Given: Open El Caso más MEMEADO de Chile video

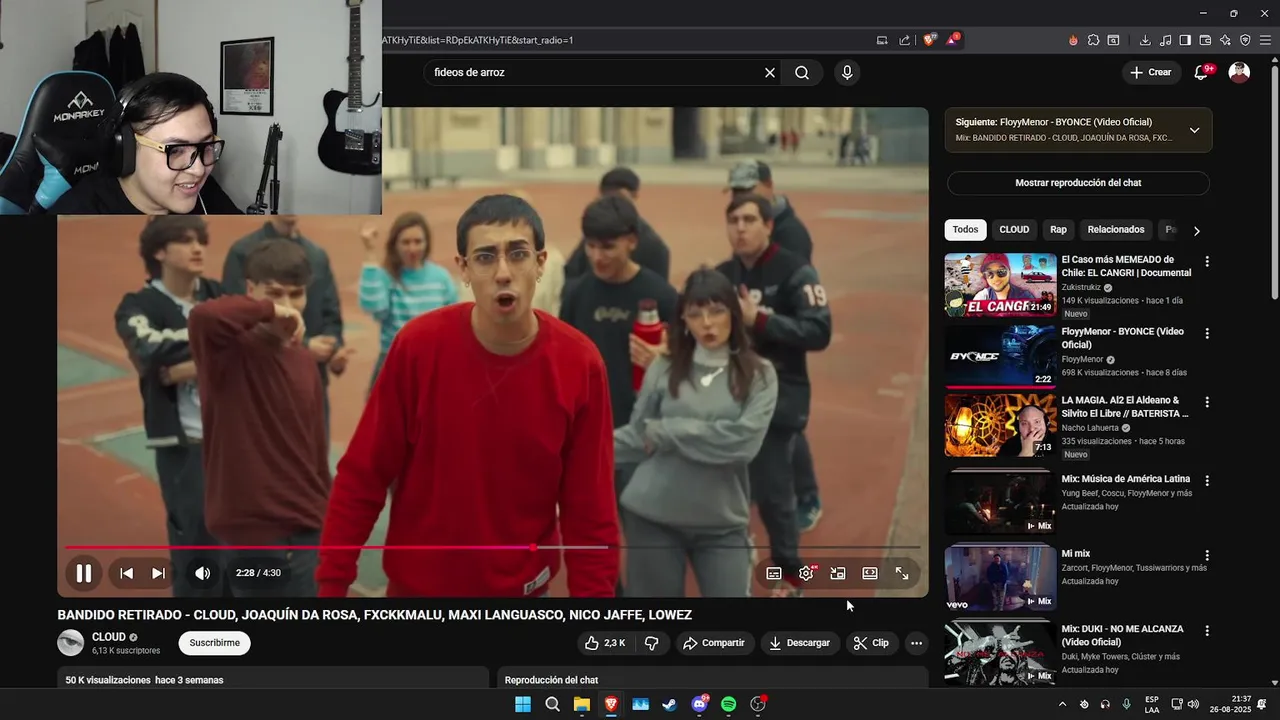Looking at the screenshot, I should (x=1001, y=285).
